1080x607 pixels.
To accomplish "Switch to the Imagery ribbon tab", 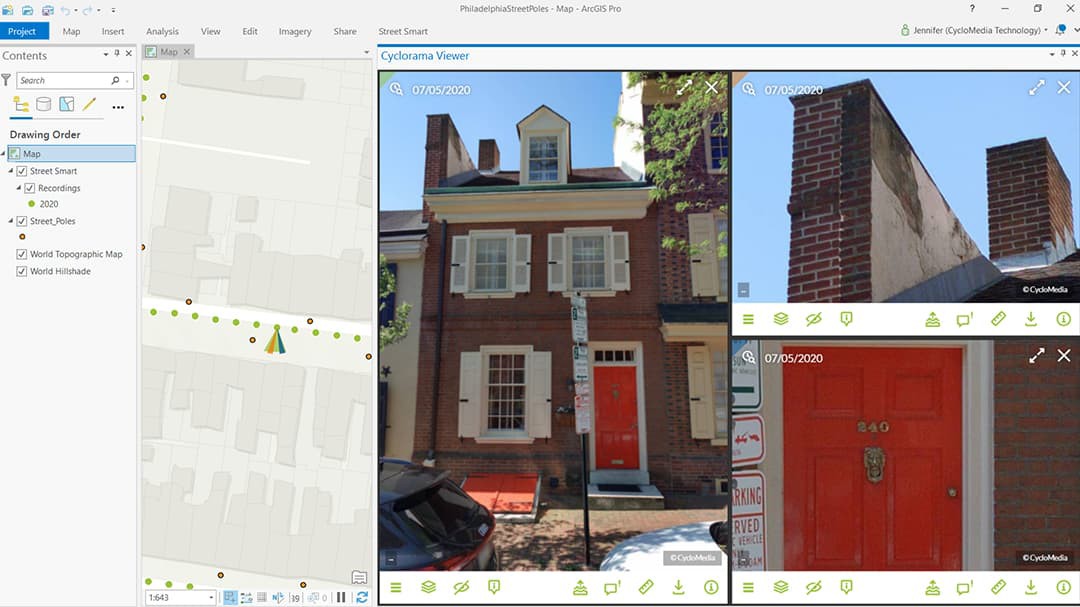I will tap(295, 31).
